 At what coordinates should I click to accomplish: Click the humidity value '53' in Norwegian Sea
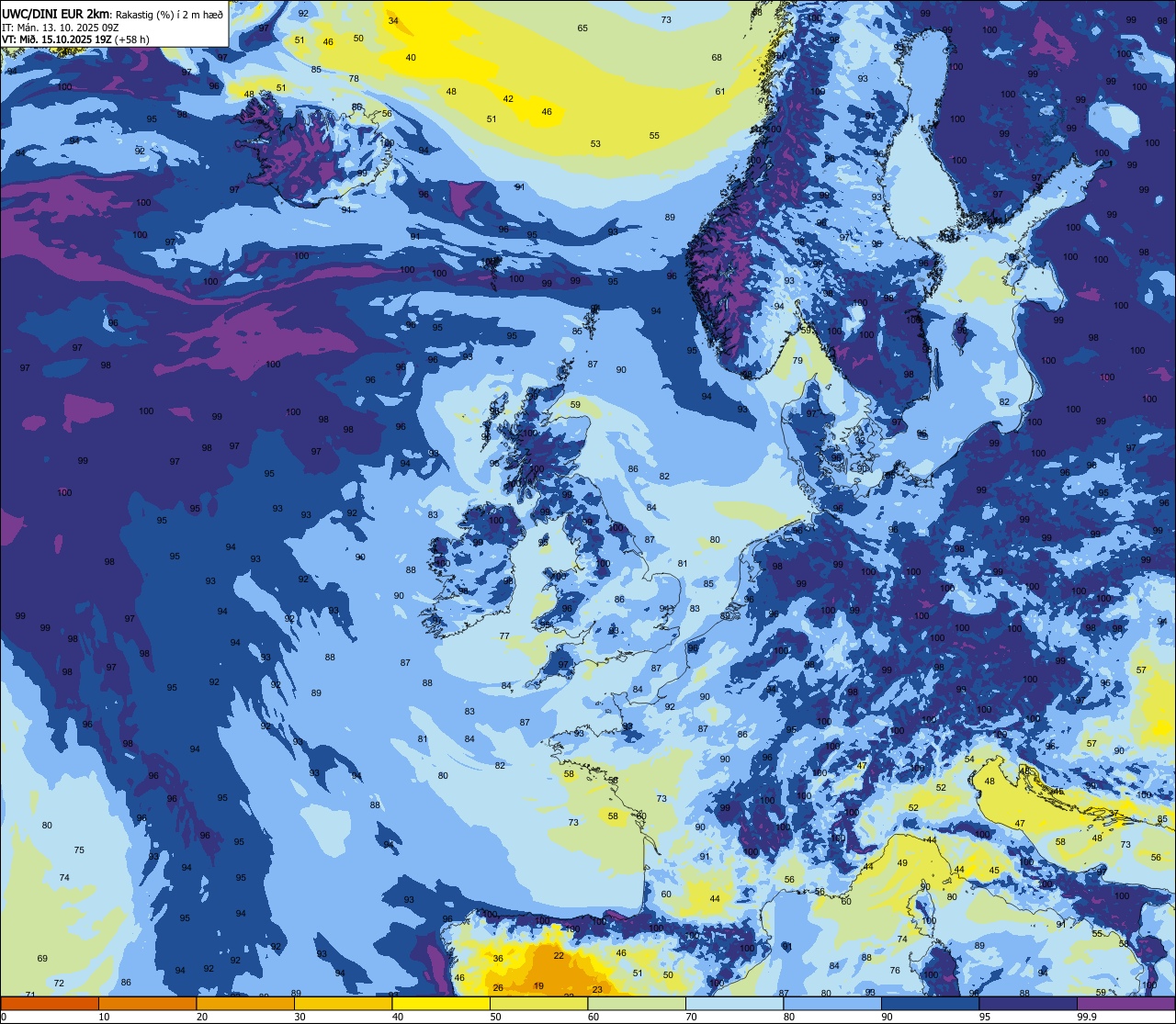[595, 143]
